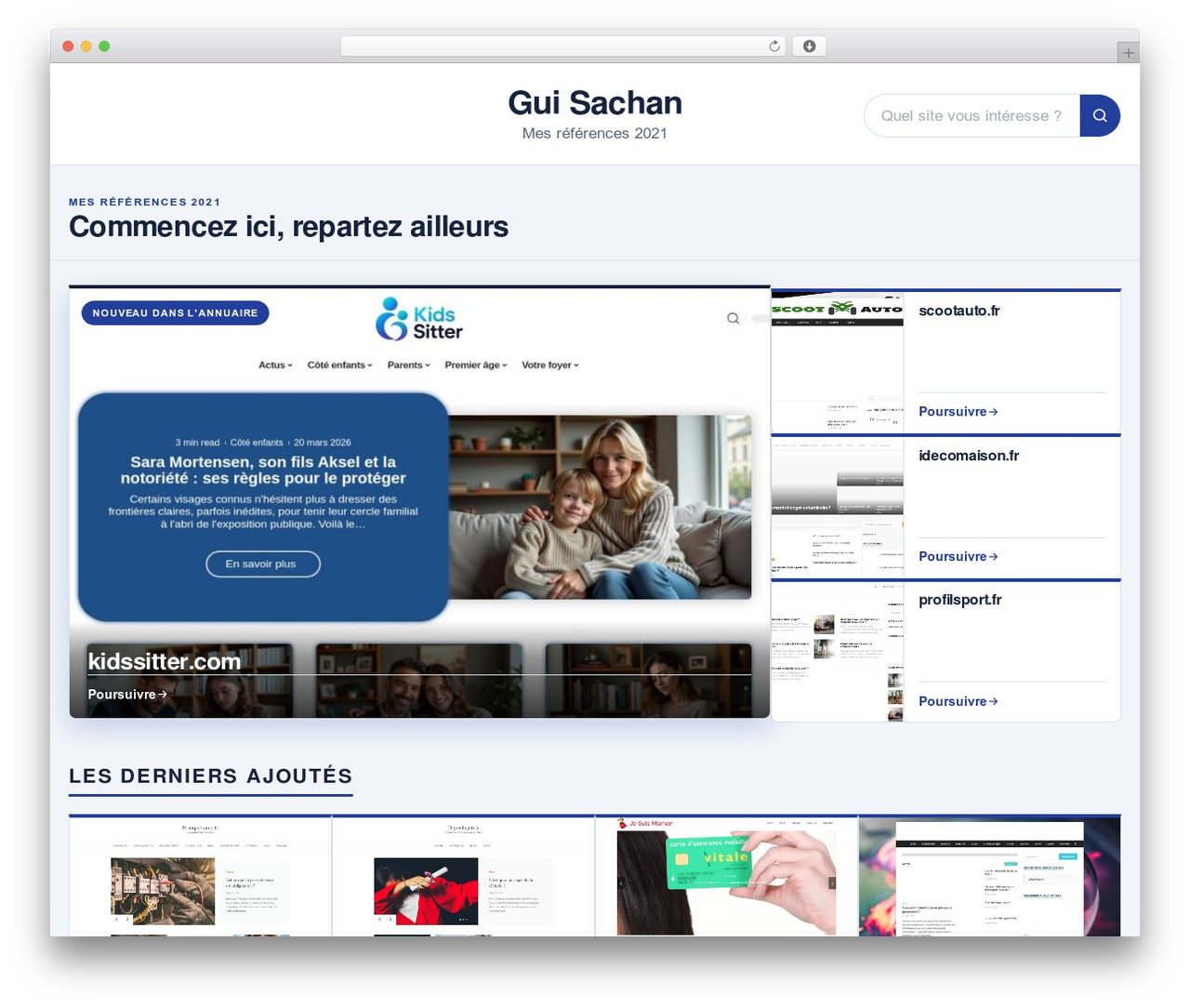The image size is (1190, 1008).
Task: Follow the Poursuivre link under kidssitter.com
Action: pyautogui.click(x=127, y=695)
